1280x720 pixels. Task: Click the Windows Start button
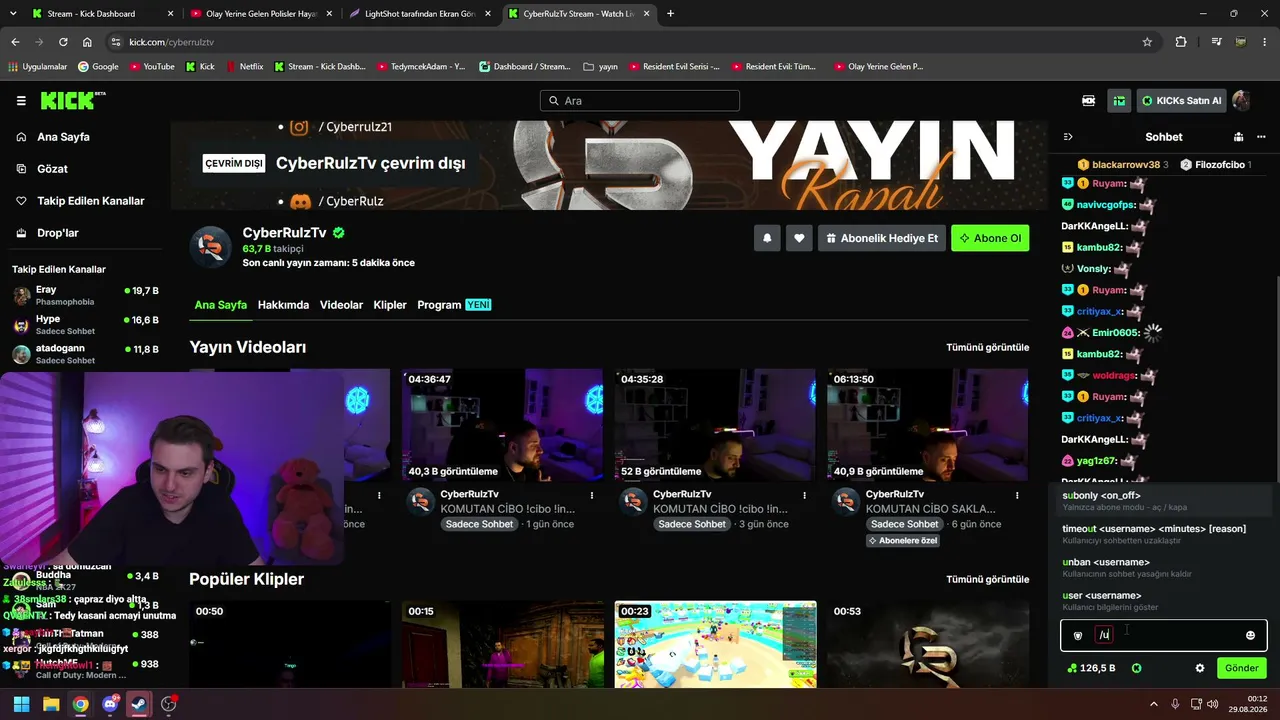click(21, 704)
